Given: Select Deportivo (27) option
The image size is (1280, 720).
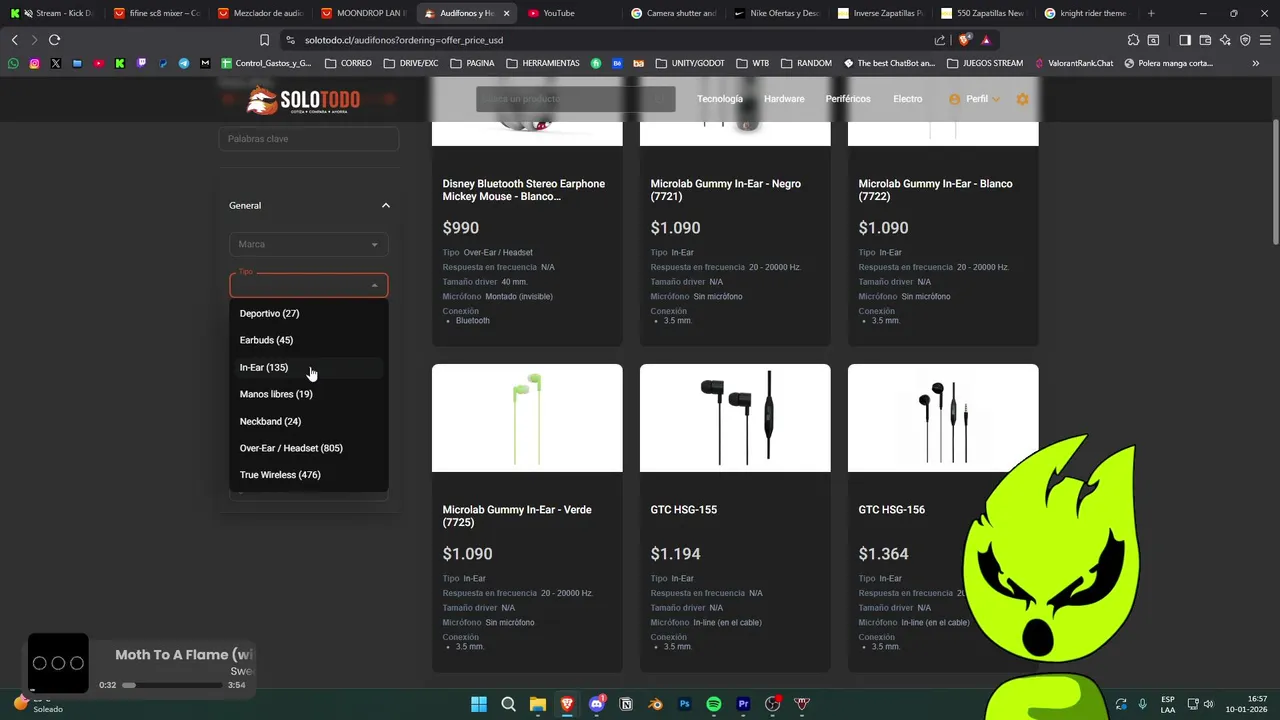Looking at the screenshot, I should [x=308, y=313].
